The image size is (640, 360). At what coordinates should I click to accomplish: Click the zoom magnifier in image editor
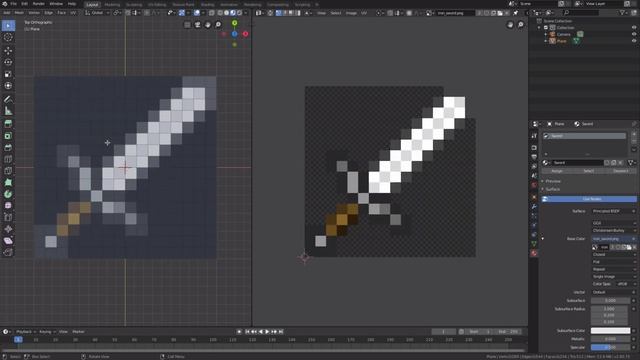point(521,25)
